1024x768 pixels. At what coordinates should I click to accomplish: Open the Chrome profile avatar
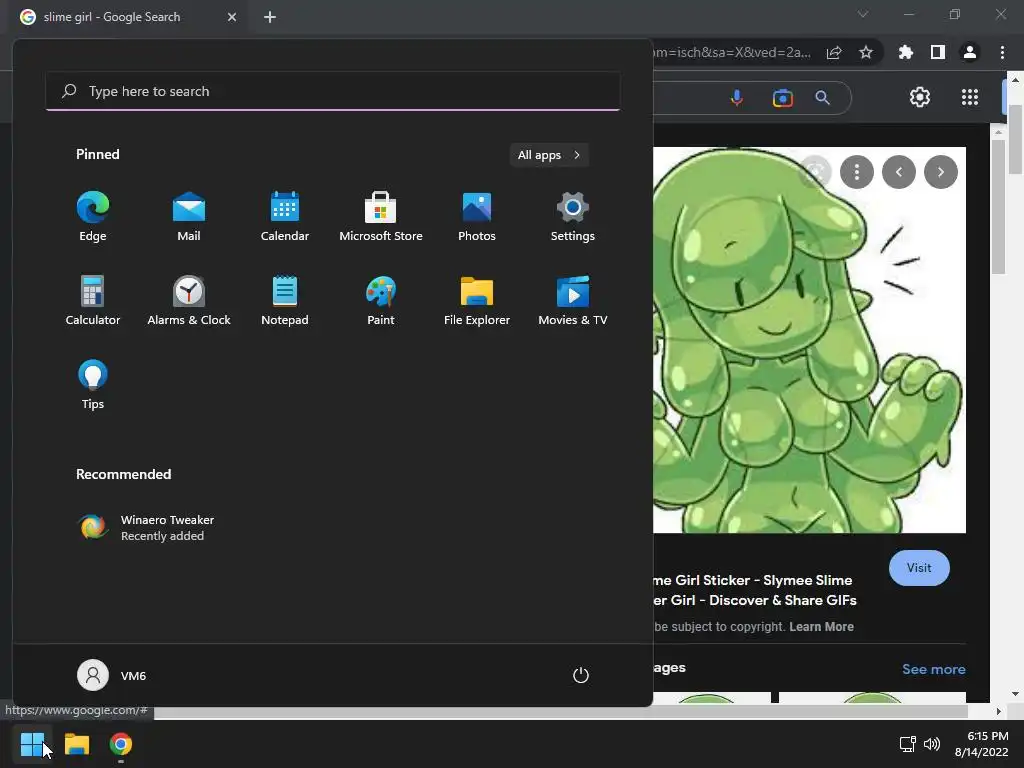click(970, 53)
